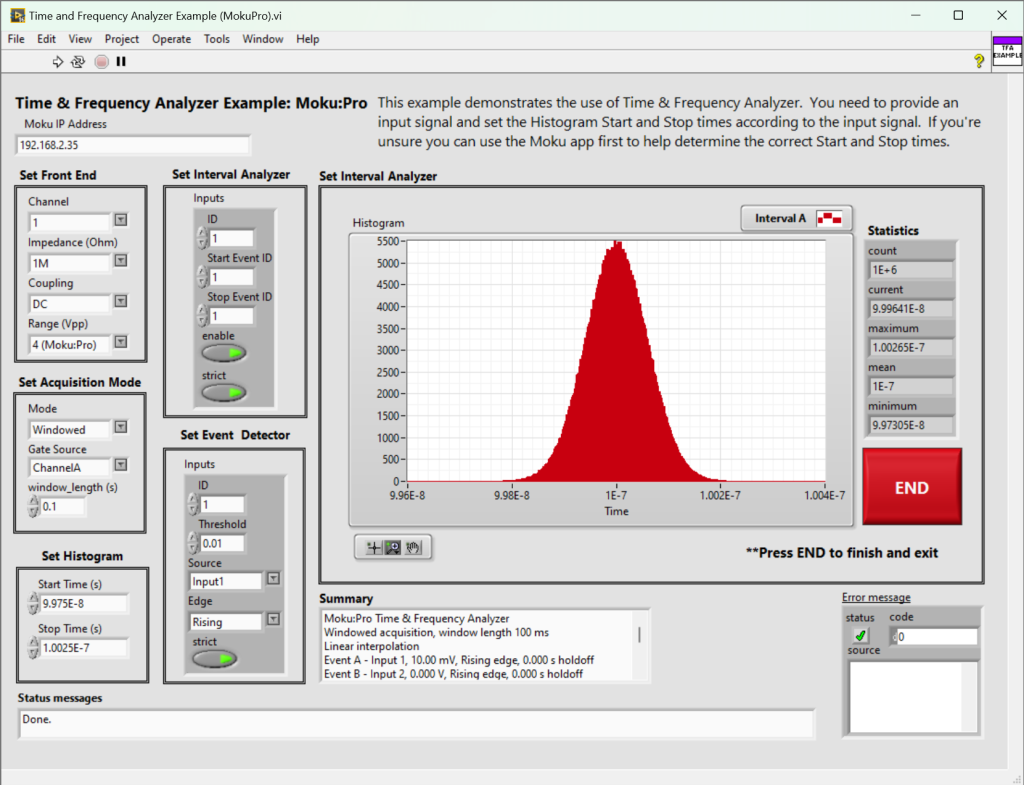Click the Run Continuously icon
The width and height of the screenshot is (1024, 785).
point(78,62)
